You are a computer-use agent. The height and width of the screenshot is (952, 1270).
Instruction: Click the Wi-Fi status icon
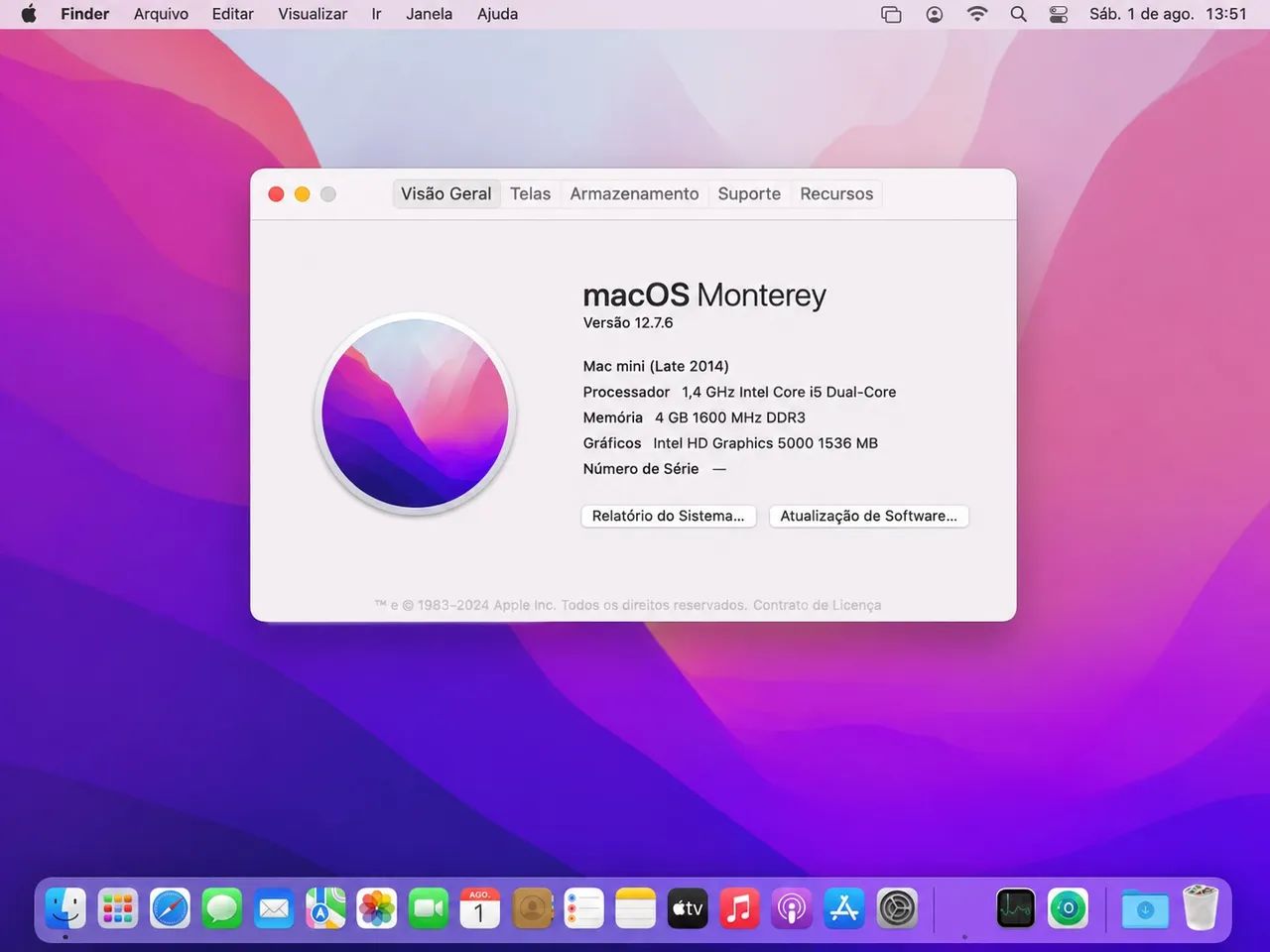(x=977, y=14)
